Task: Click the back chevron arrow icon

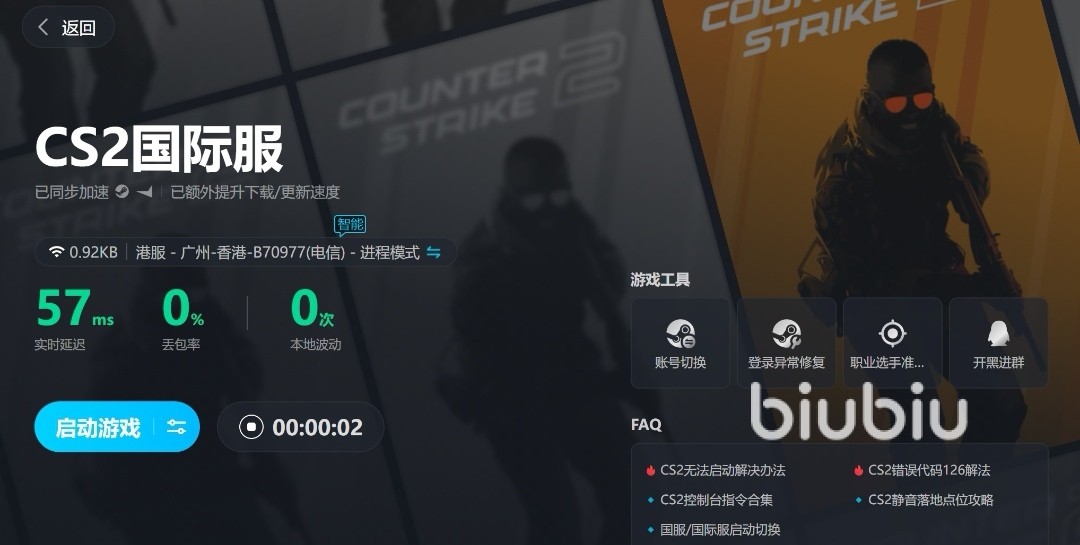Action: [43, 27]
